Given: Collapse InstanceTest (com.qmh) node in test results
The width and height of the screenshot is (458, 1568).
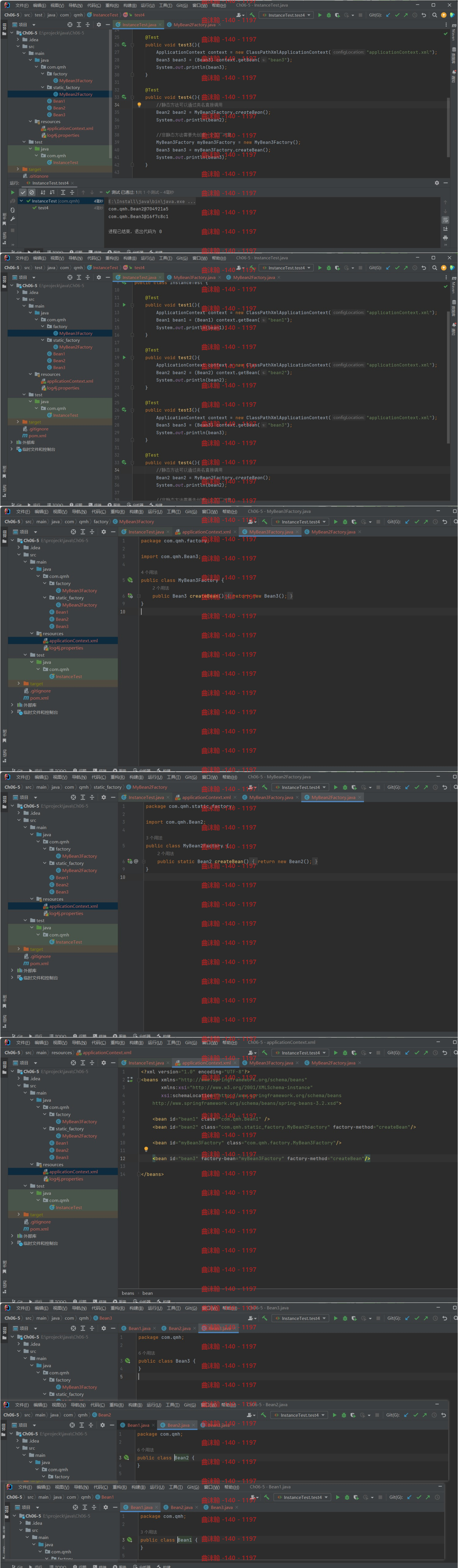Looking at the screenshot, I should click(x=21, y=201).
